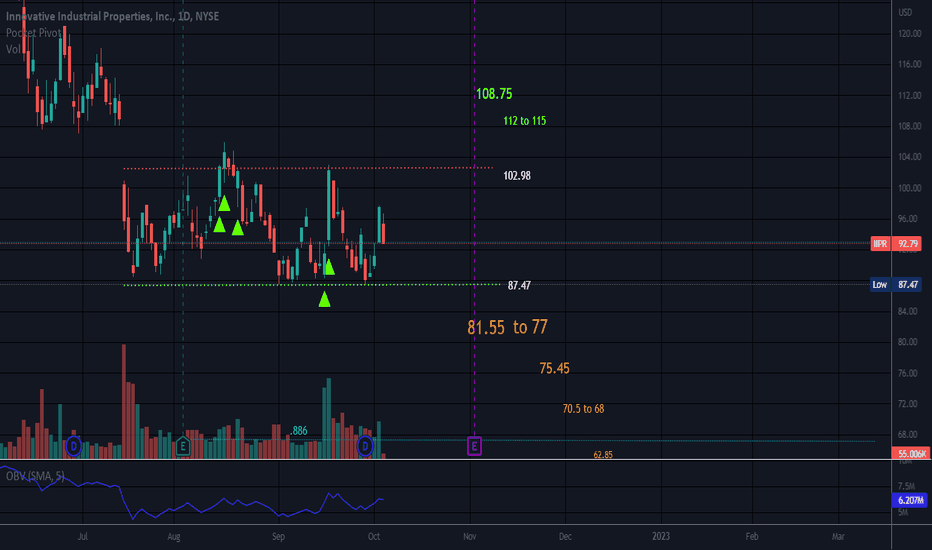Click the 120.00 price axis label

[x=909, y=33]
